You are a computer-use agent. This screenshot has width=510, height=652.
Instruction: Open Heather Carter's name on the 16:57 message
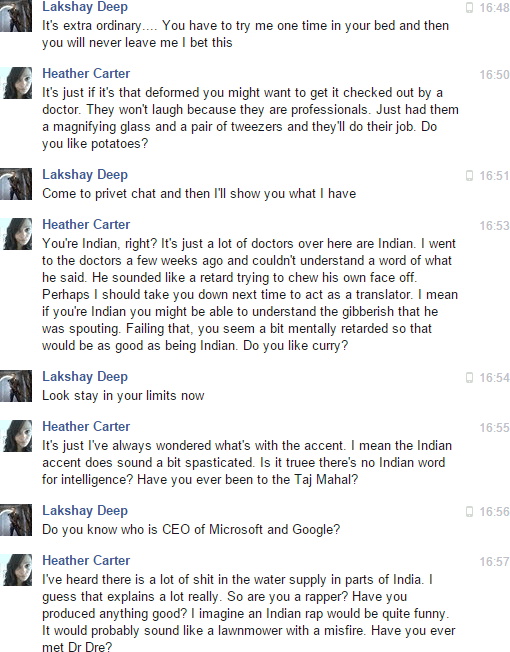click(86, 561)
